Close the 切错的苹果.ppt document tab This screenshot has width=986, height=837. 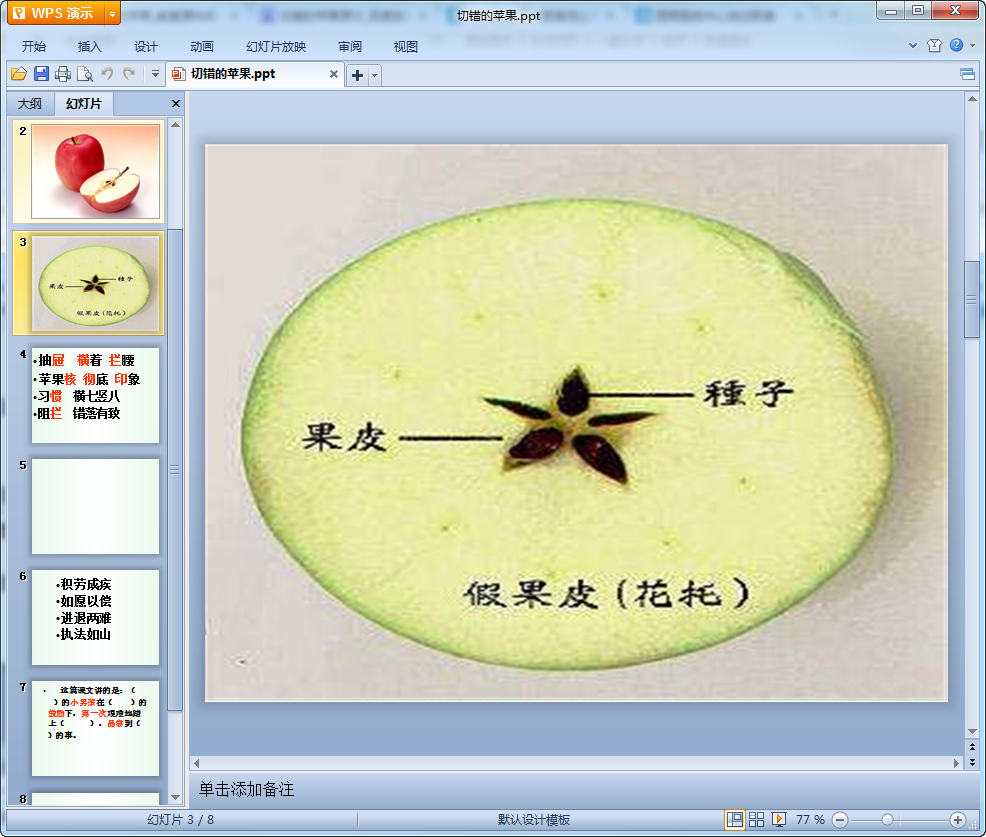coord(334,74)
